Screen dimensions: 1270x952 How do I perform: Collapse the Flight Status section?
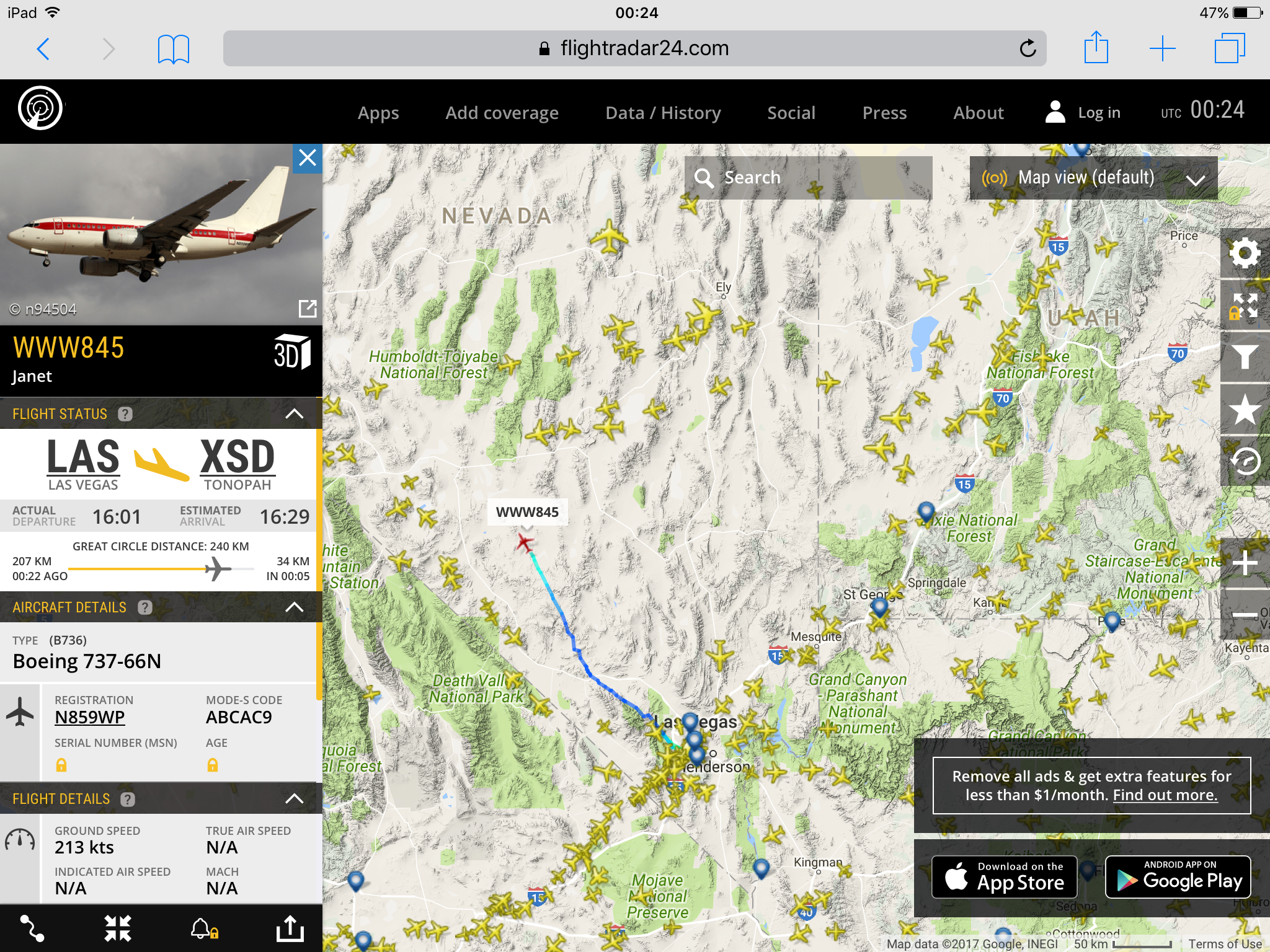pyautogui.click(x=295, y=414)
